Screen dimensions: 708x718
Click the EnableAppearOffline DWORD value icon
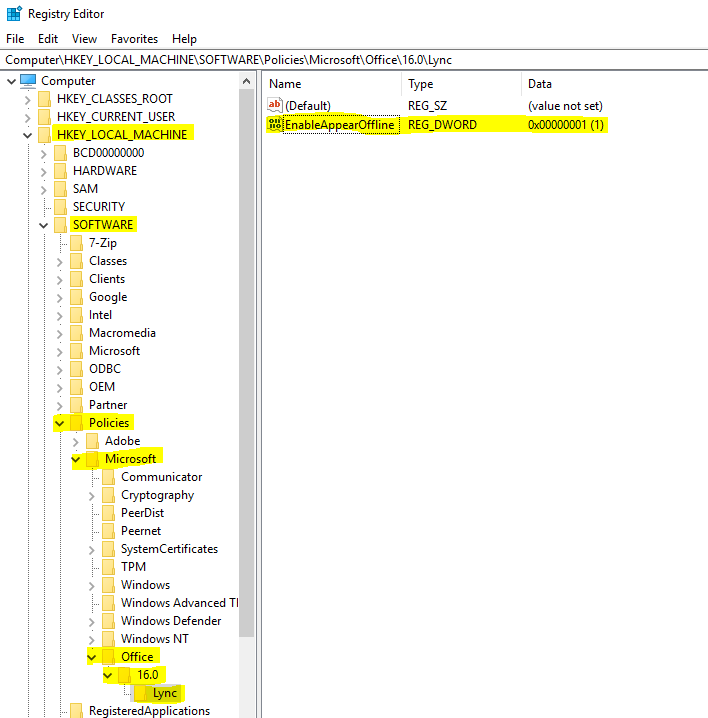[275, 125]
